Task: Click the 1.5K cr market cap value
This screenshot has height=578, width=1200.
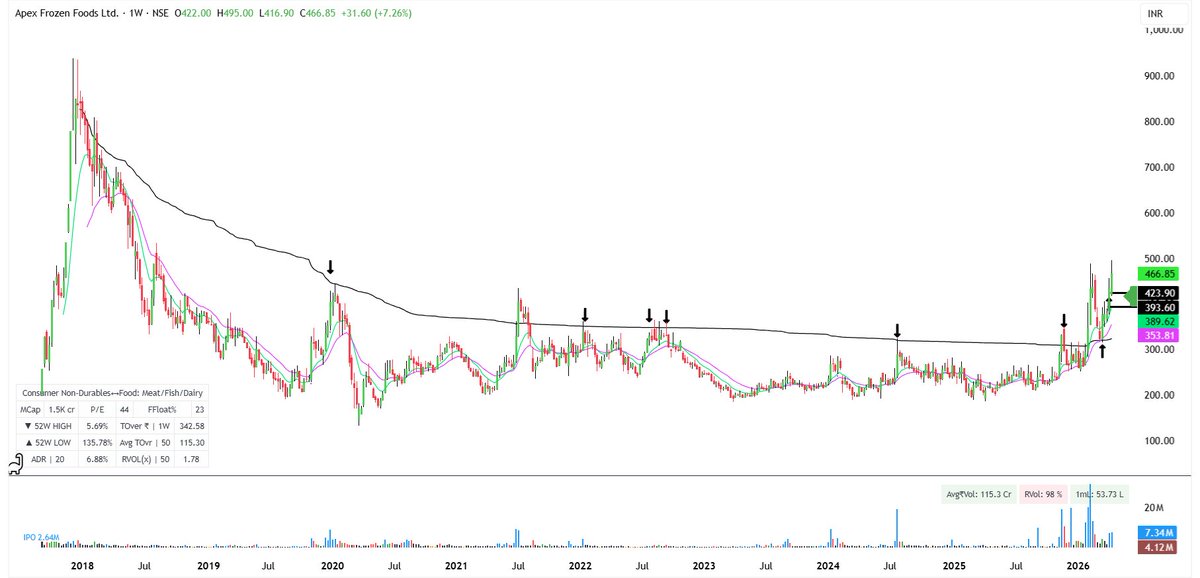Action: [x=61, y=410]
